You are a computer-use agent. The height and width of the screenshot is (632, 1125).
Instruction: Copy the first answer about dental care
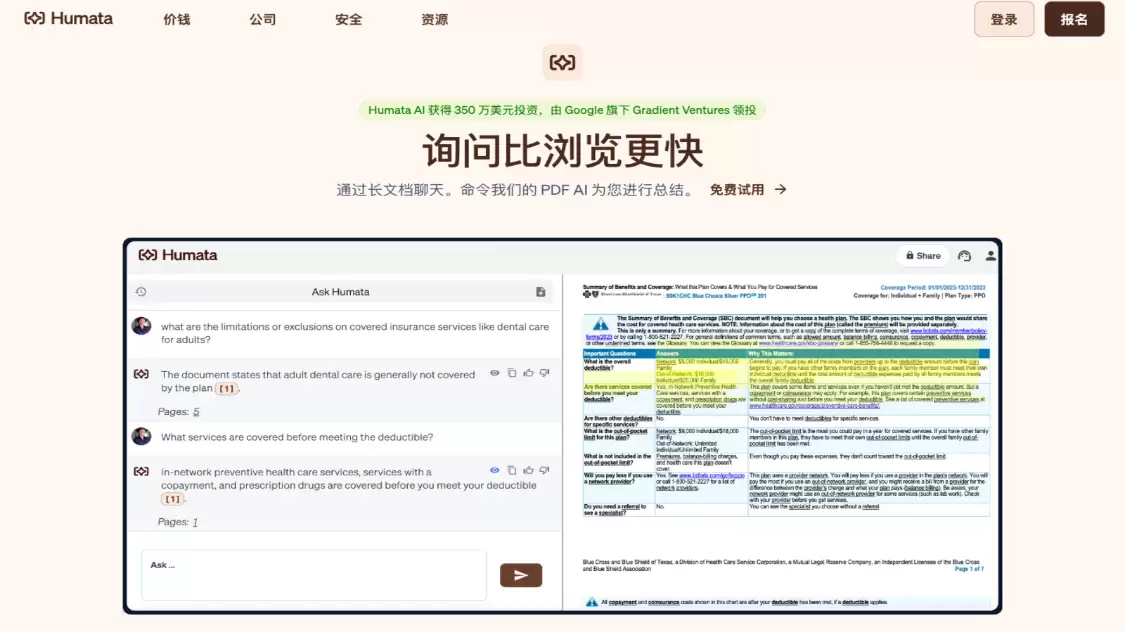pos(512,373)
